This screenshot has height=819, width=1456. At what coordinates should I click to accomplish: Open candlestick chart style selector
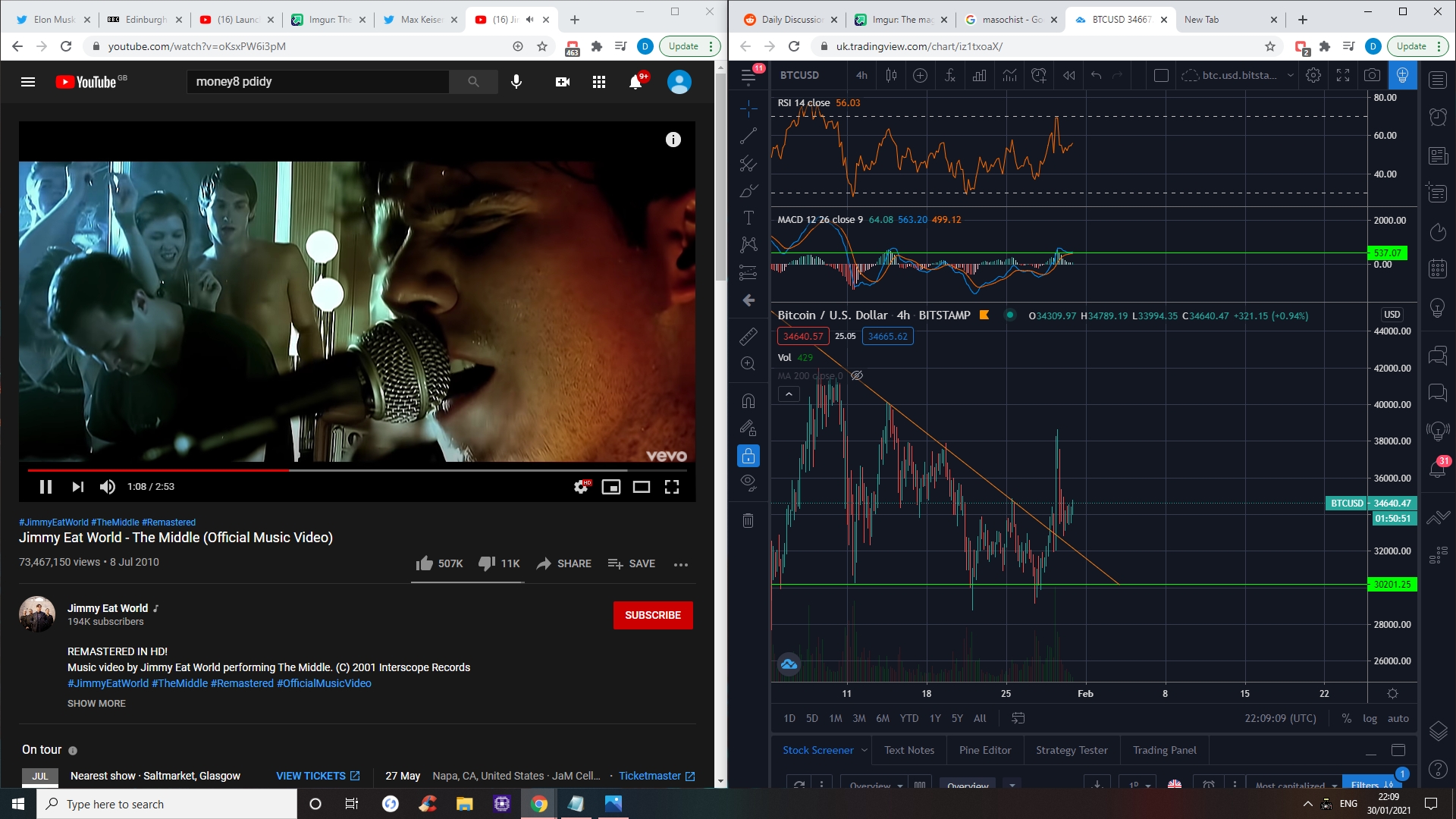[x=891, y=75]
